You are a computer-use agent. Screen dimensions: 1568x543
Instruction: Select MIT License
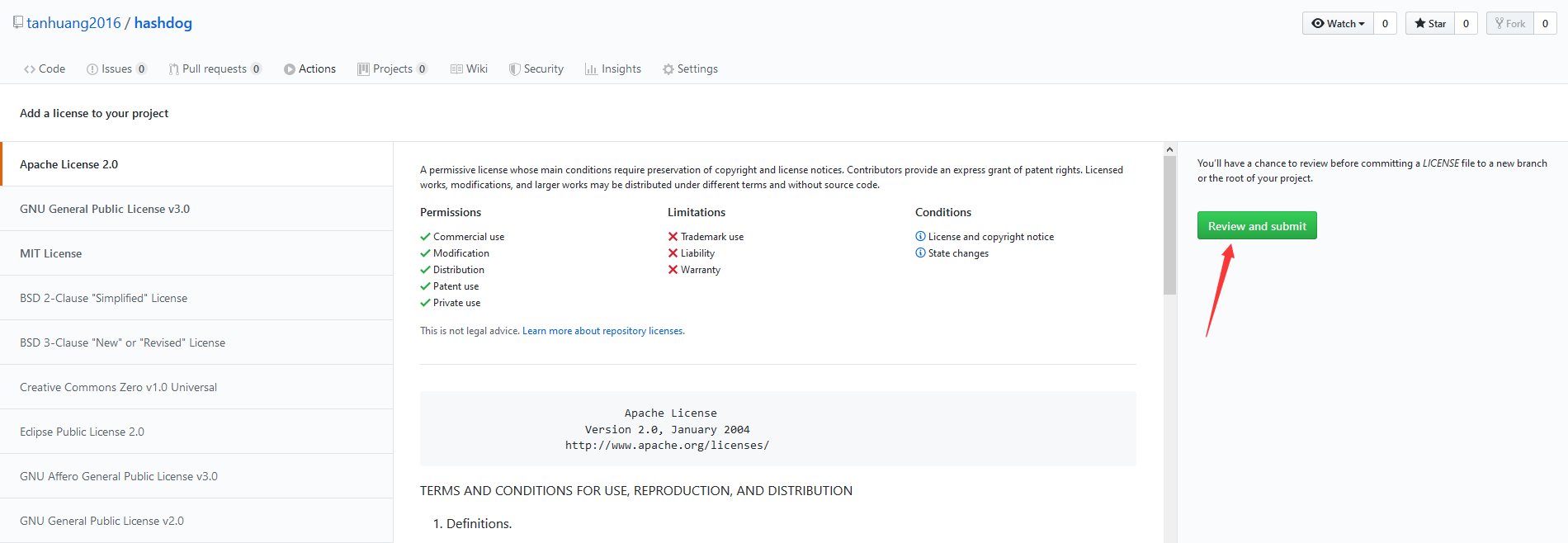point(196,253)
